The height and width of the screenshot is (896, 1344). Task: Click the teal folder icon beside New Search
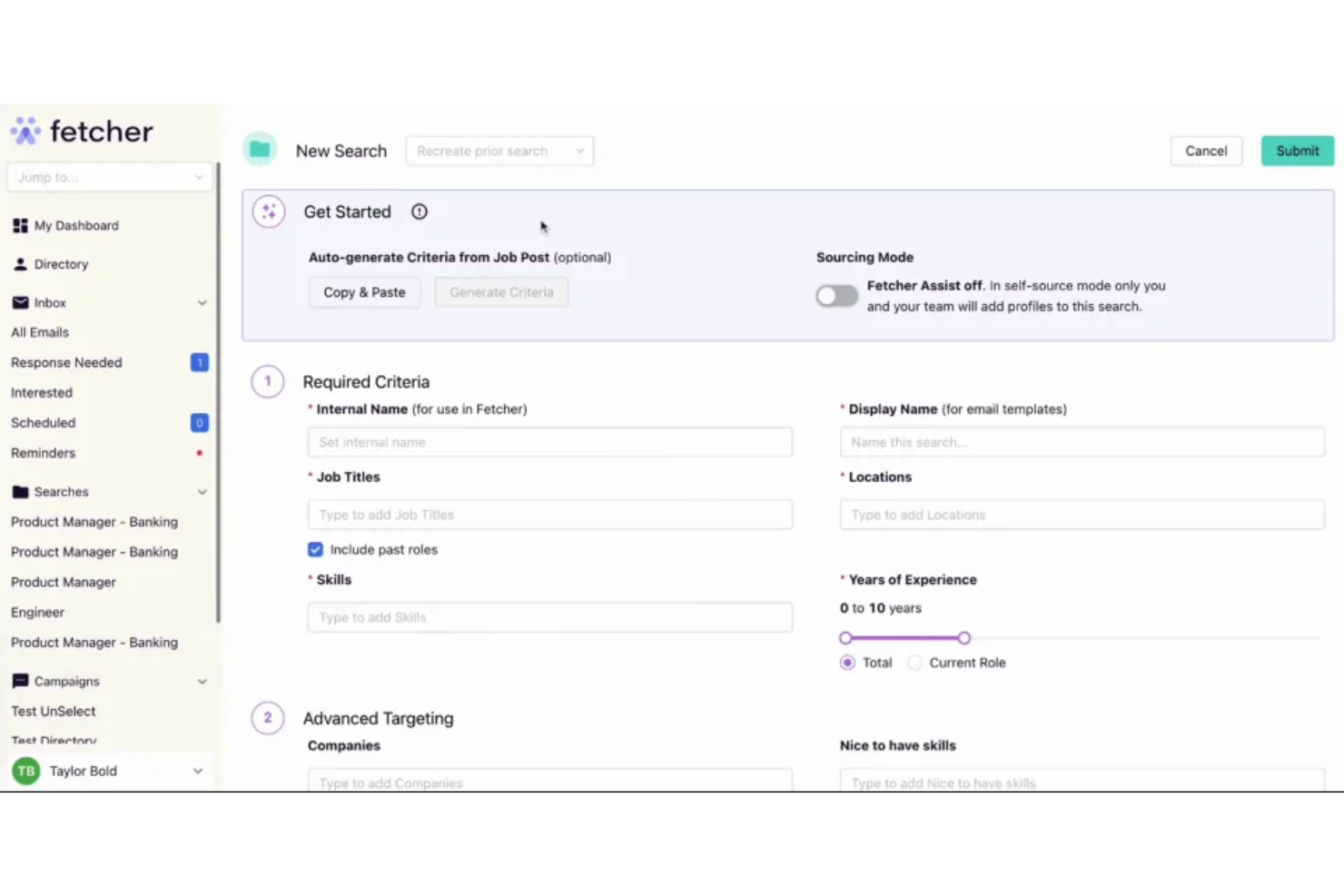click(260, 148)
